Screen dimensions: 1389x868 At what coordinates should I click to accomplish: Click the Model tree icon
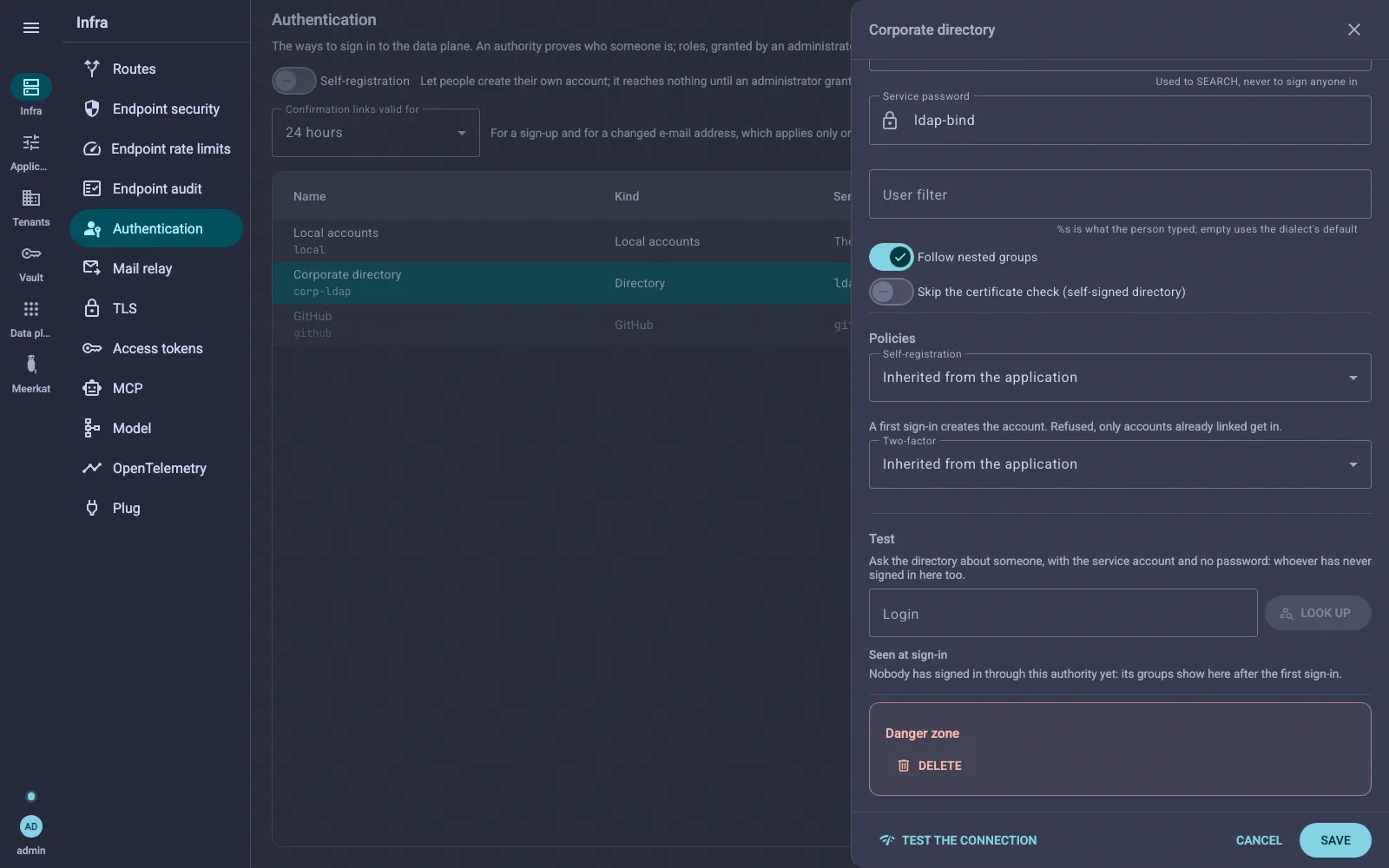92,428
